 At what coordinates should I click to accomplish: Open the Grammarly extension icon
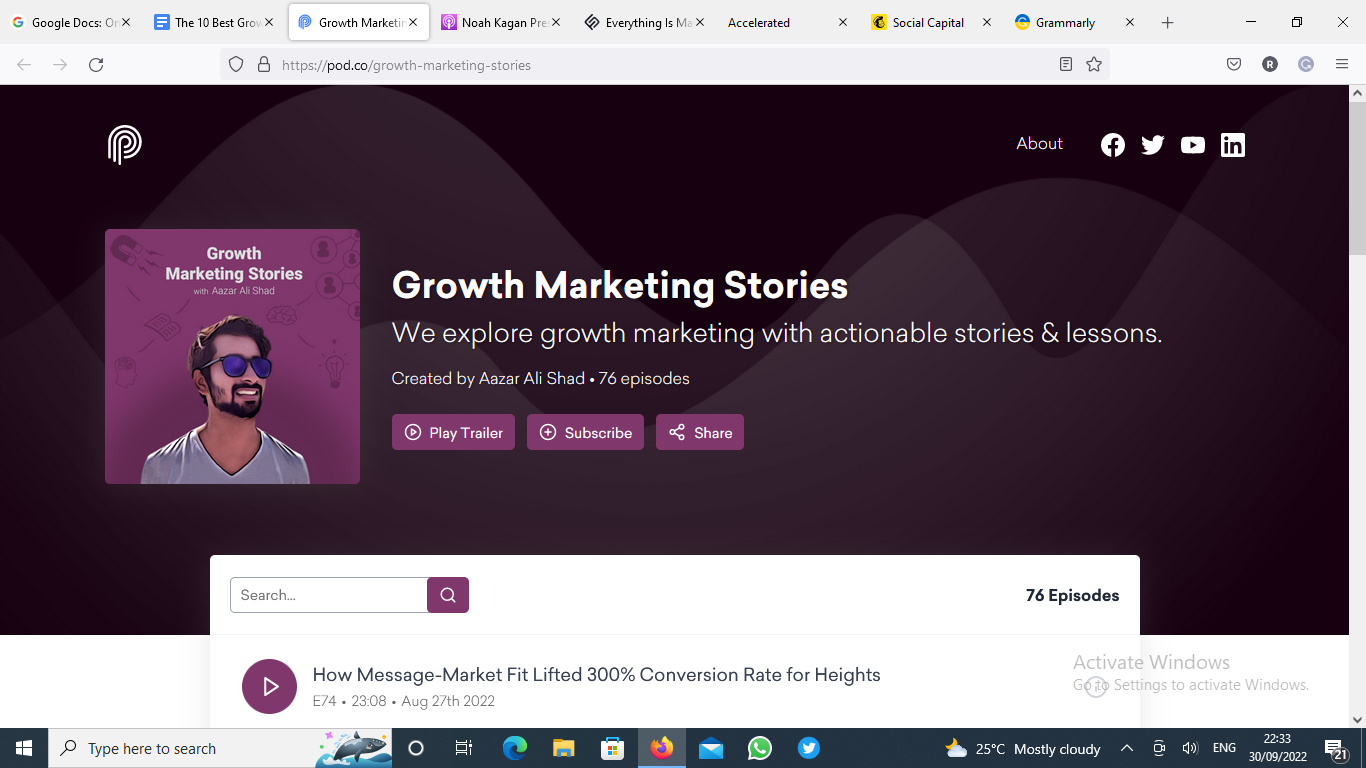(x=1306, y=65)
